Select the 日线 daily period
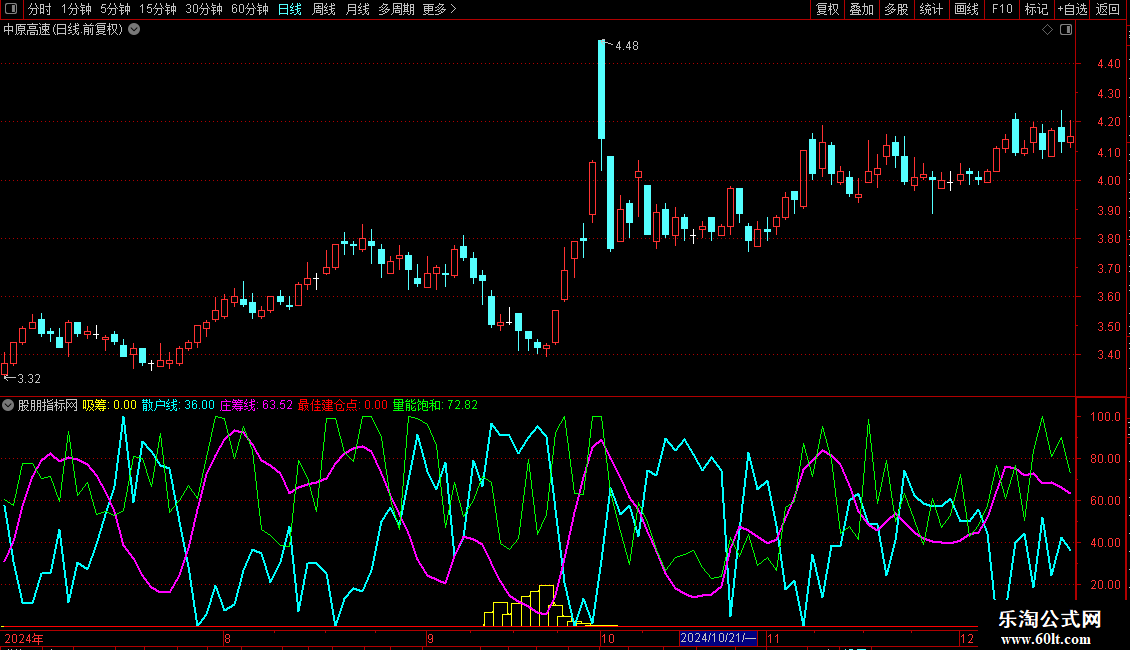1130x650 pixels. coord(290,9)
